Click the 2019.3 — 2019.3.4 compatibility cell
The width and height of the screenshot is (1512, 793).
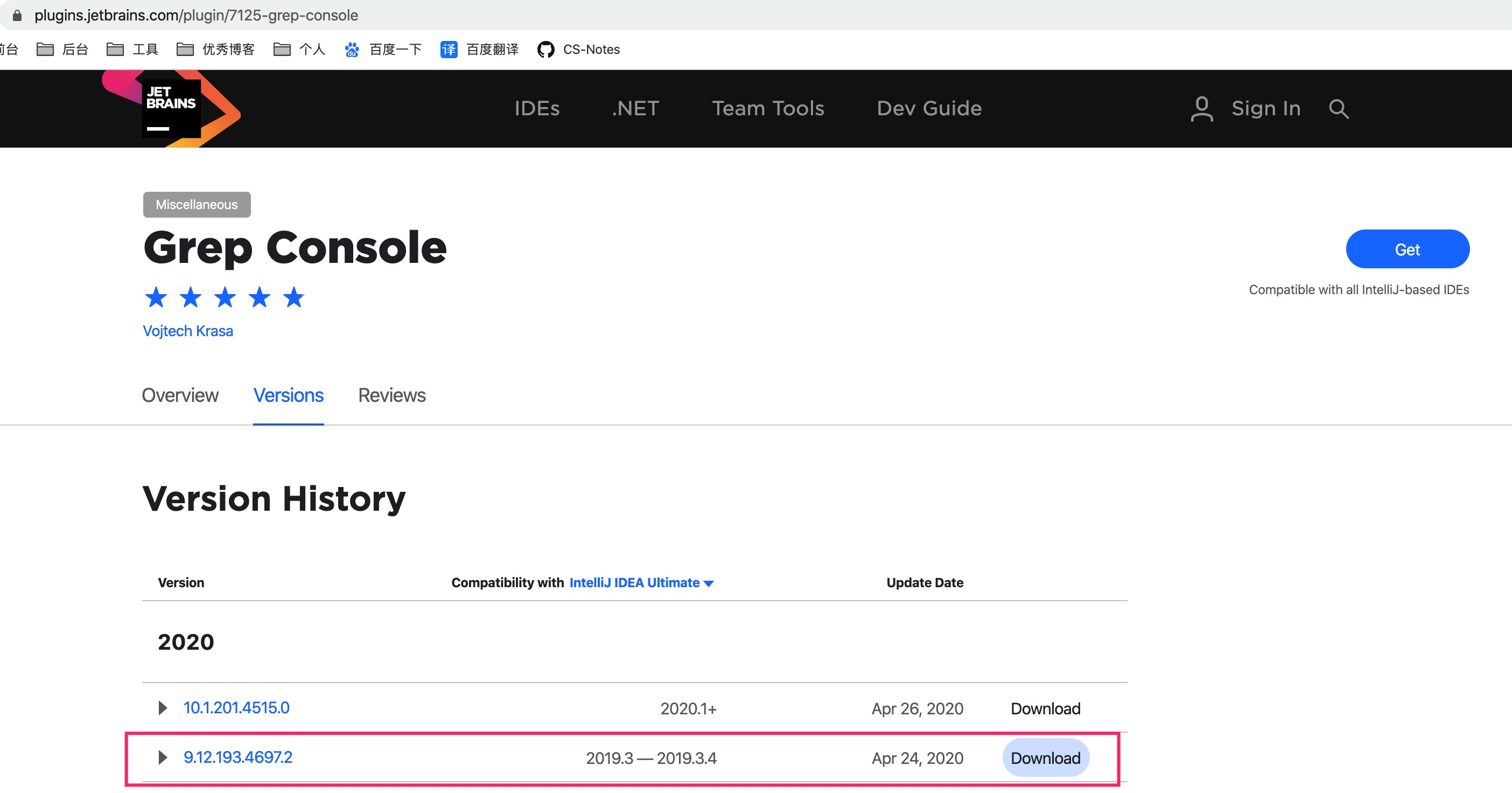point(652,759)
